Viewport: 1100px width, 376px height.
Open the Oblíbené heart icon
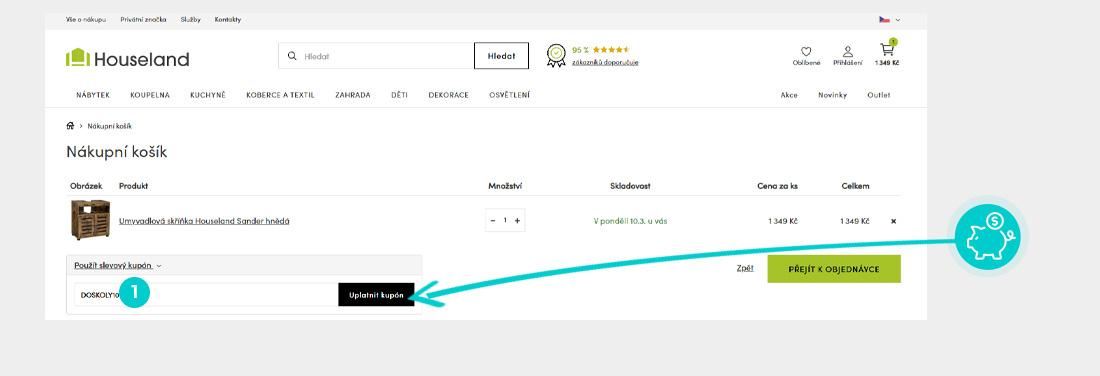coord(806,51)
